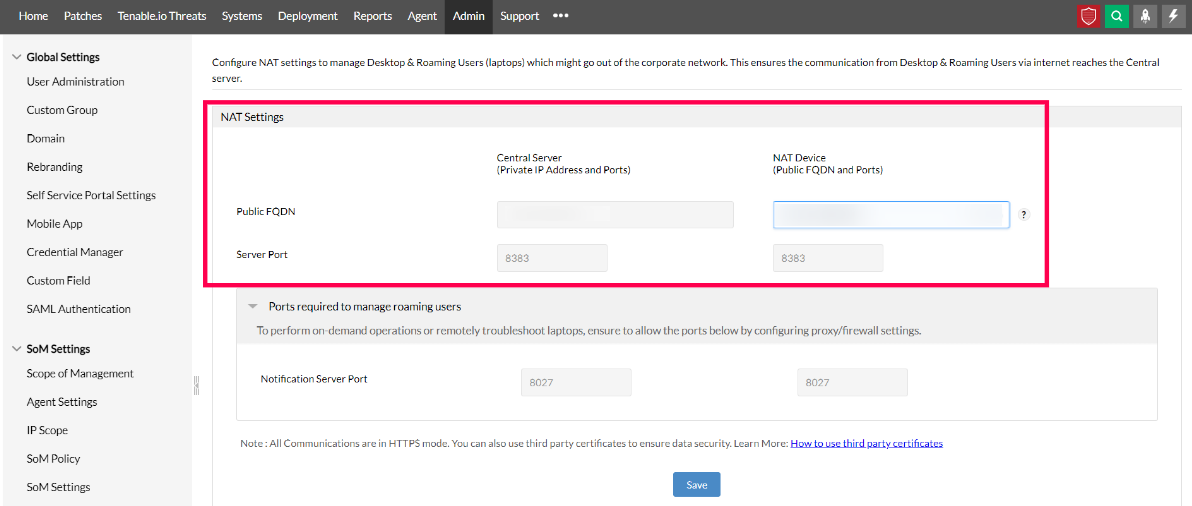This screenshot has height=506, width=1192.
Task: Open How to use third party certificates link
Action: point(866,443)
